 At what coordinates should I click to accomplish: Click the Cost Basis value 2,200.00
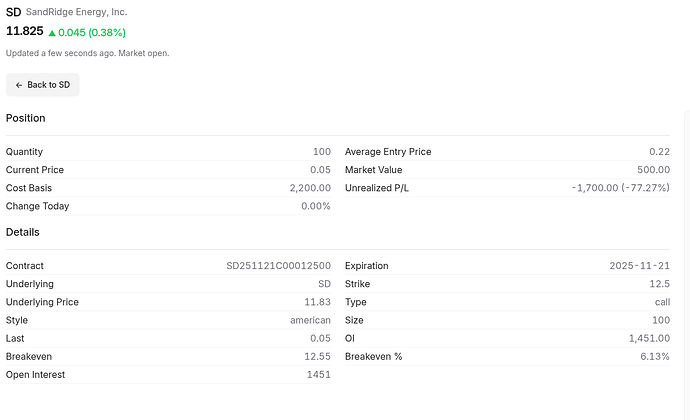click(310, 188)
